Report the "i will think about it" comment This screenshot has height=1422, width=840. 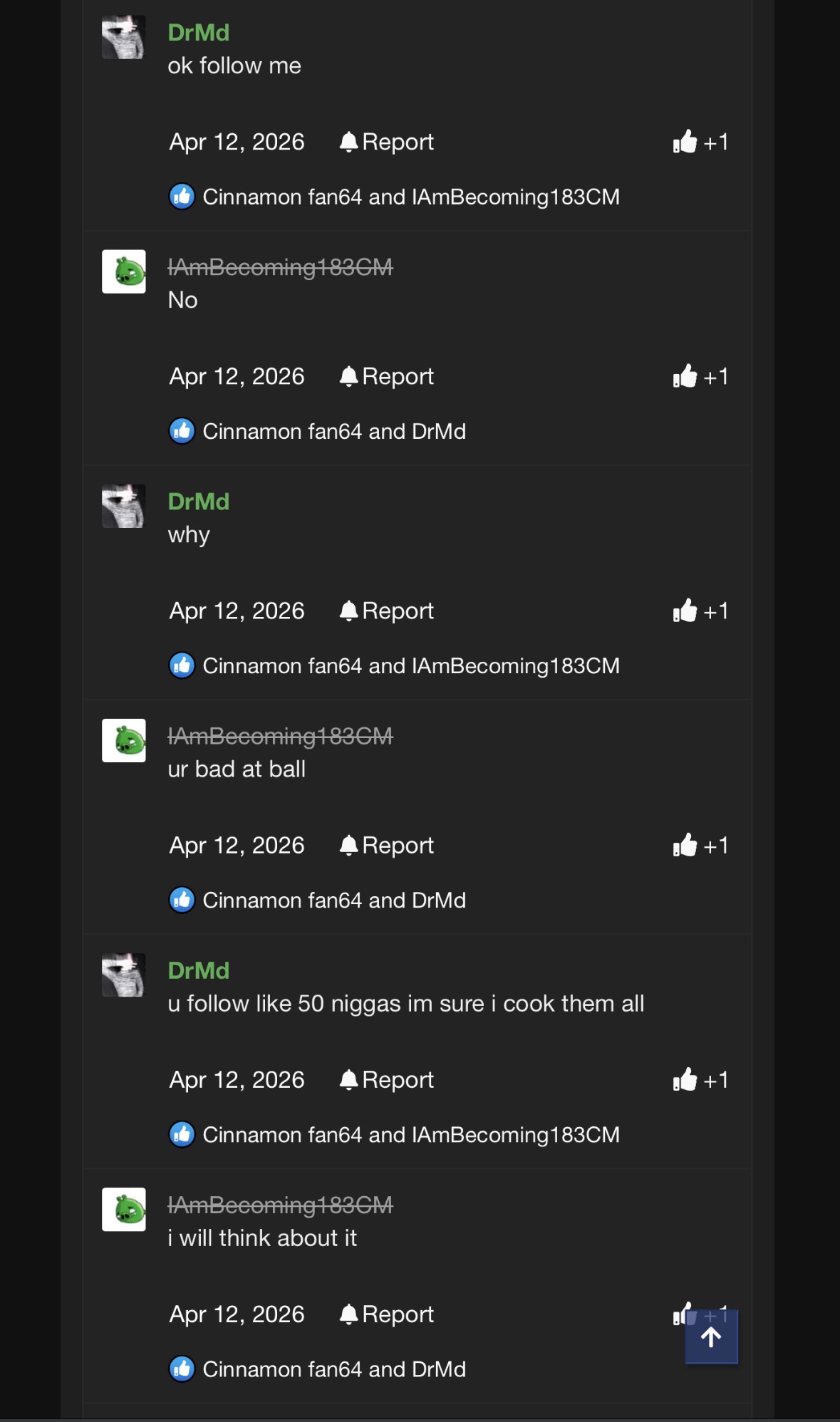[387, 1314]
